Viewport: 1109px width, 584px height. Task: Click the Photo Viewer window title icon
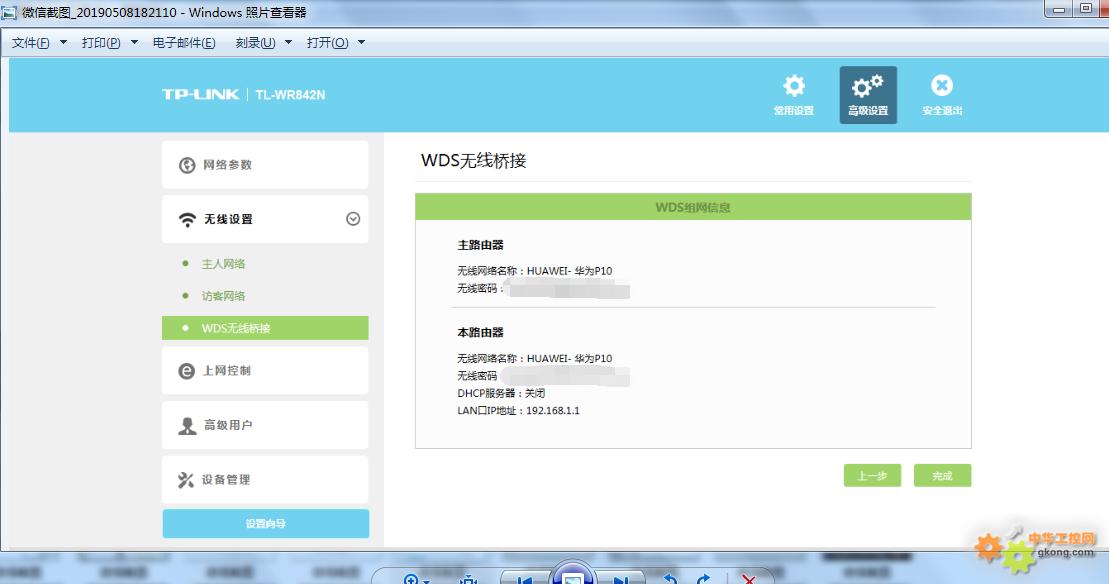(x=9, y=12)
